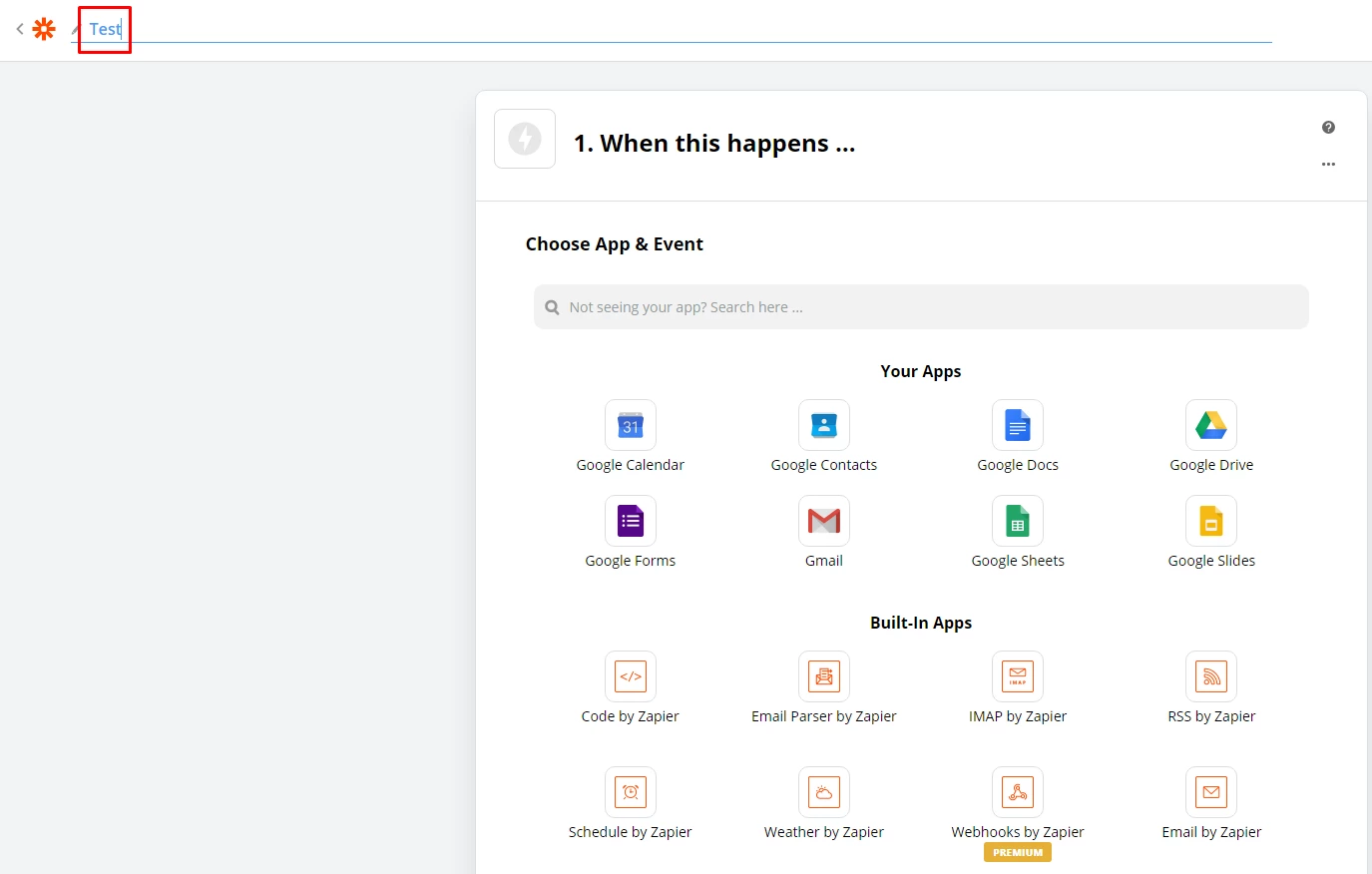1372x874 pixels.
Task: Click the PREMIUM badge under Webhooks
Action: click(1018, 853)
